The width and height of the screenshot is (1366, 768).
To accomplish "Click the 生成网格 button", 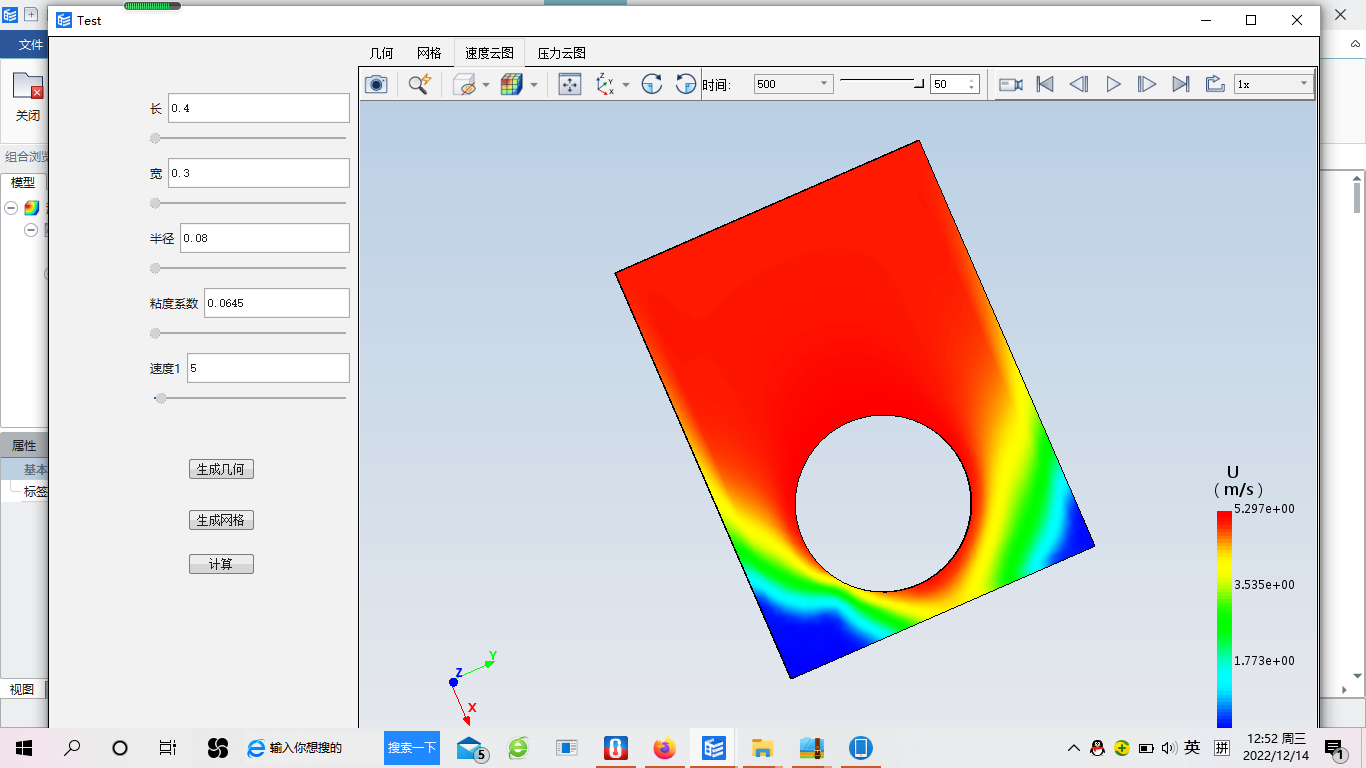I will [221, 520].
